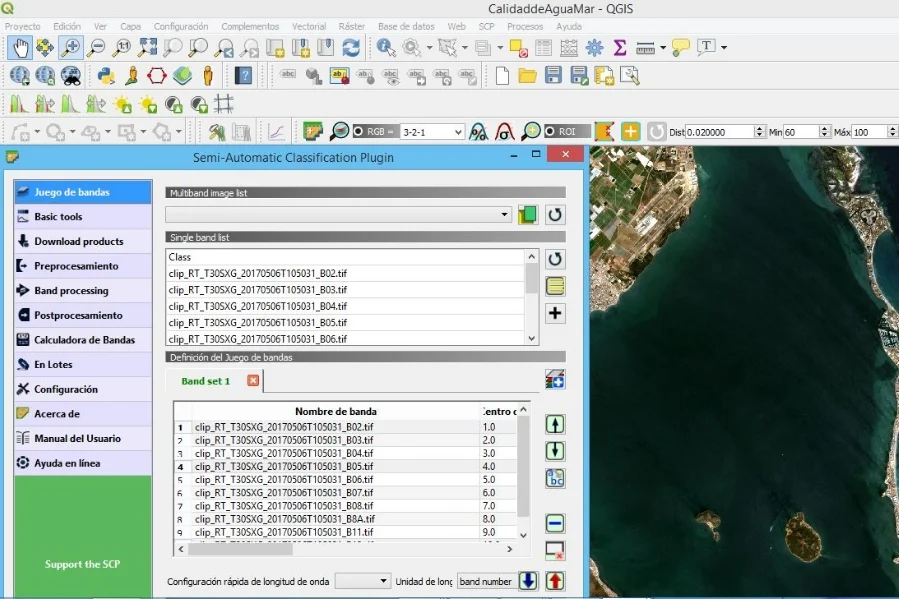Click the New Project blank page icon
This screenshot has height=599, width=899.
(502, 76)
